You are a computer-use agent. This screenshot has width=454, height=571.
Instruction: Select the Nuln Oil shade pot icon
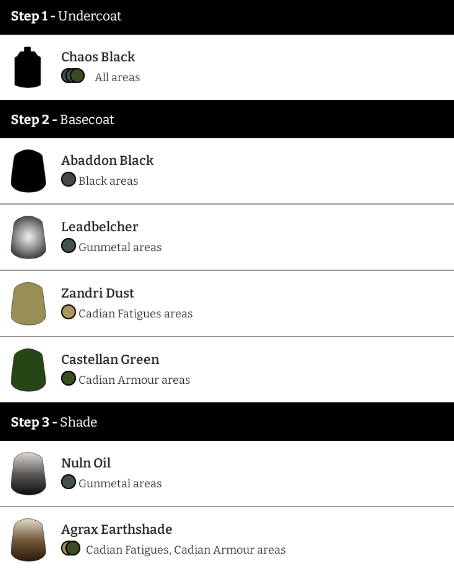tap(28, 473)
